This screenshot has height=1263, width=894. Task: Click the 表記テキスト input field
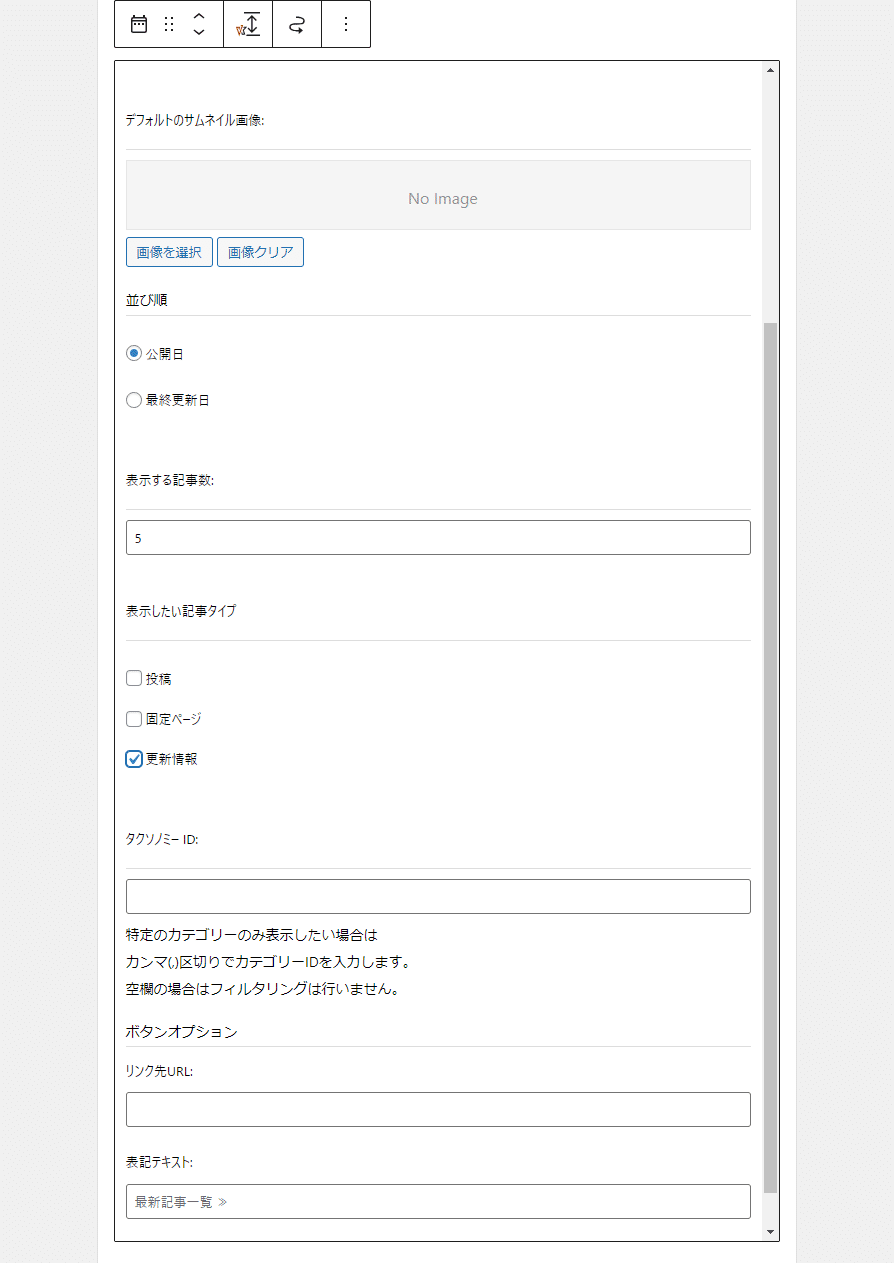click(x=438, y=1201)
